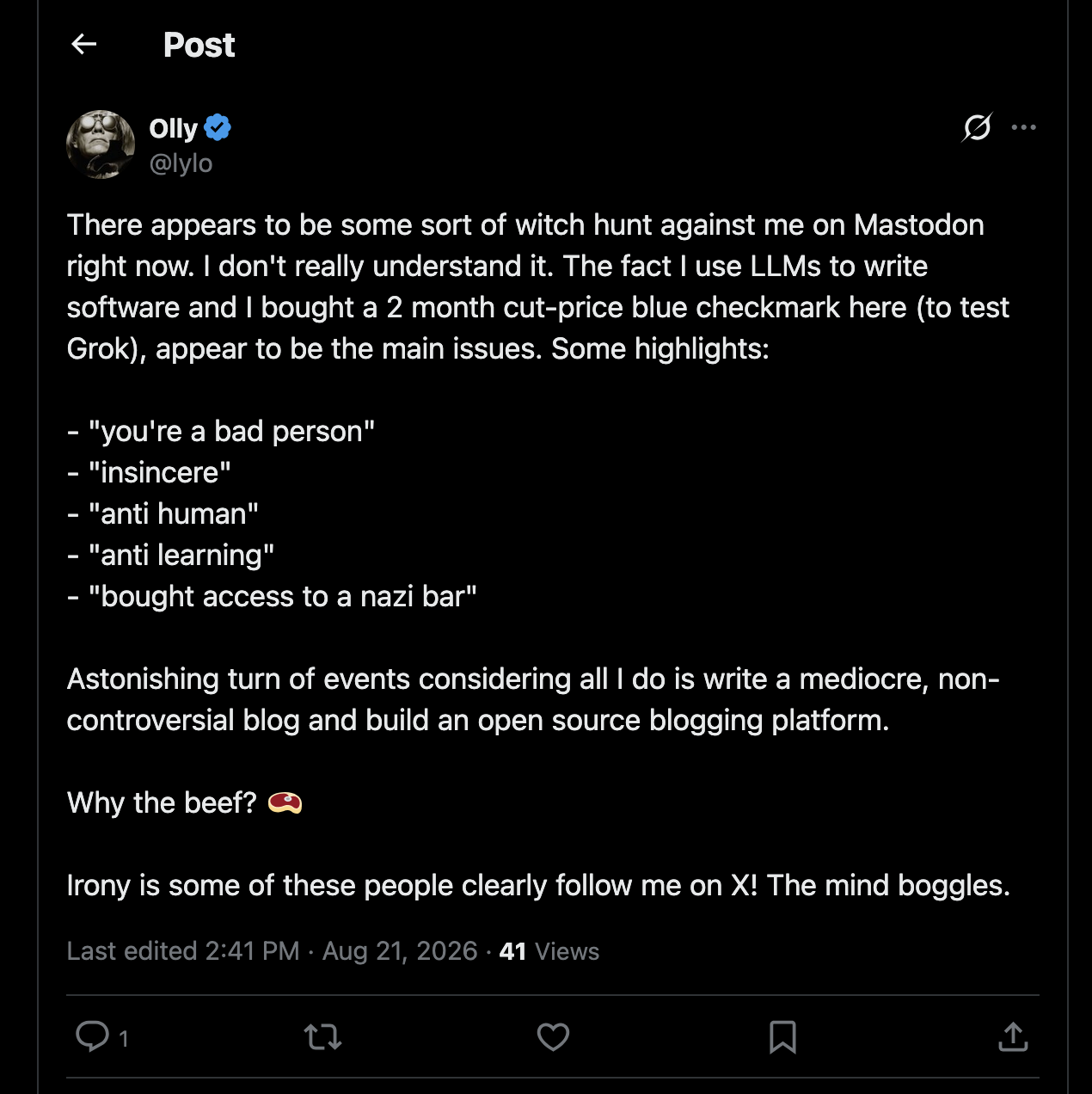The image size is (1092, 1094).
Task: Like the post with the heart
Action: tap(553, 1037)
